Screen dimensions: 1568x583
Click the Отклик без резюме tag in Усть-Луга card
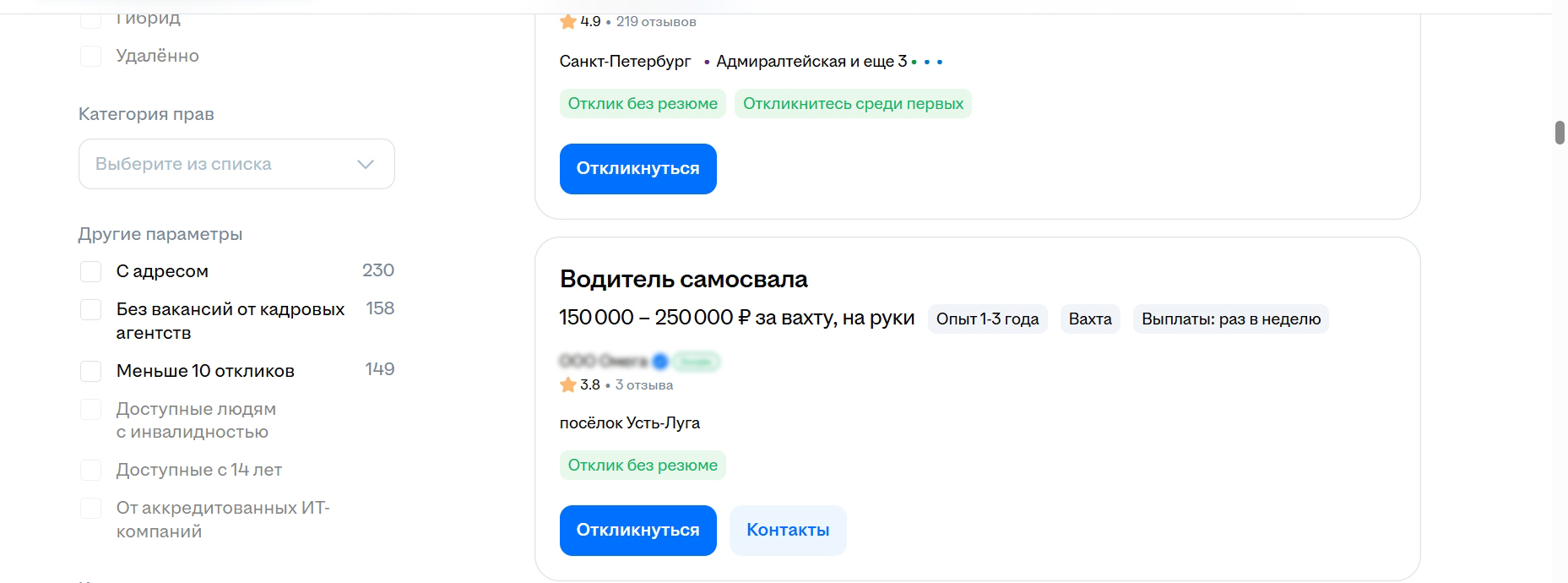pyautogui.click(x=643, y=466)
